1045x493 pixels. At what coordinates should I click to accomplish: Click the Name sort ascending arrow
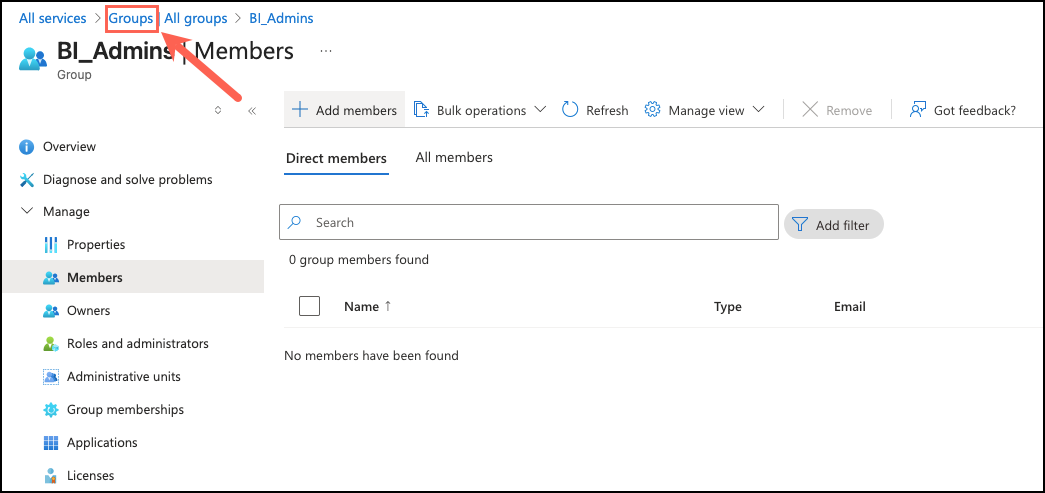click(x=388, y=306)
